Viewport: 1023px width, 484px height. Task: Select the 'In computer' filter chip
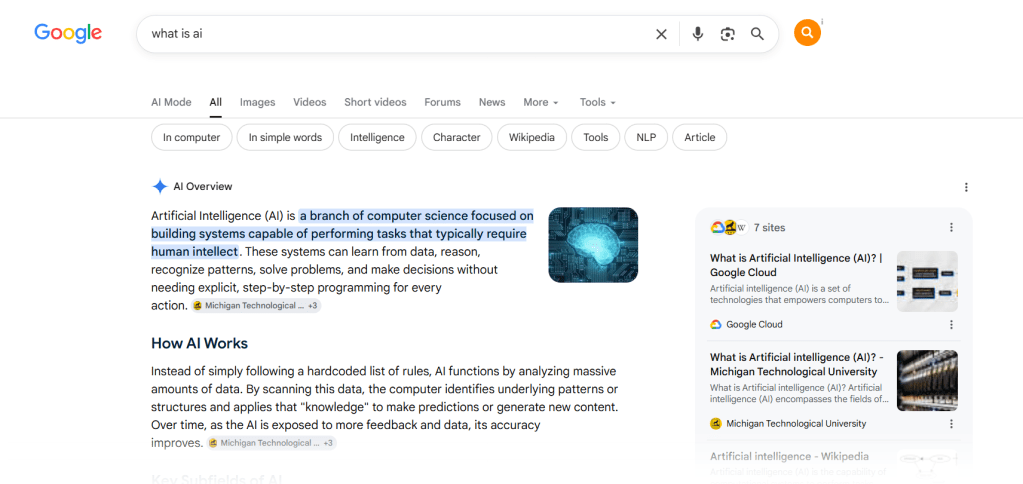point(191,137)
